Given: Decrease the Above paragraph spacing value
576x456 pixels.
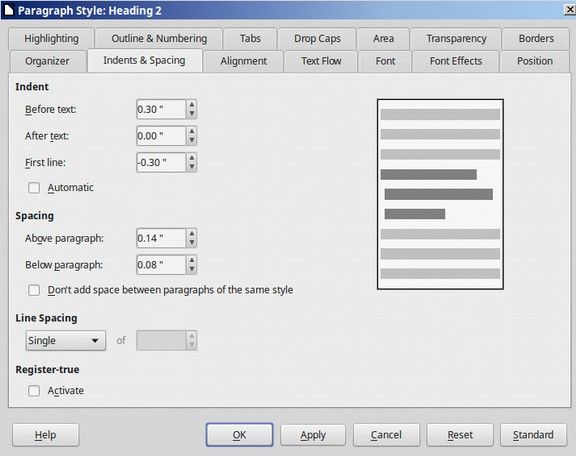Looking at the screenshot, I should pos(192,243).
